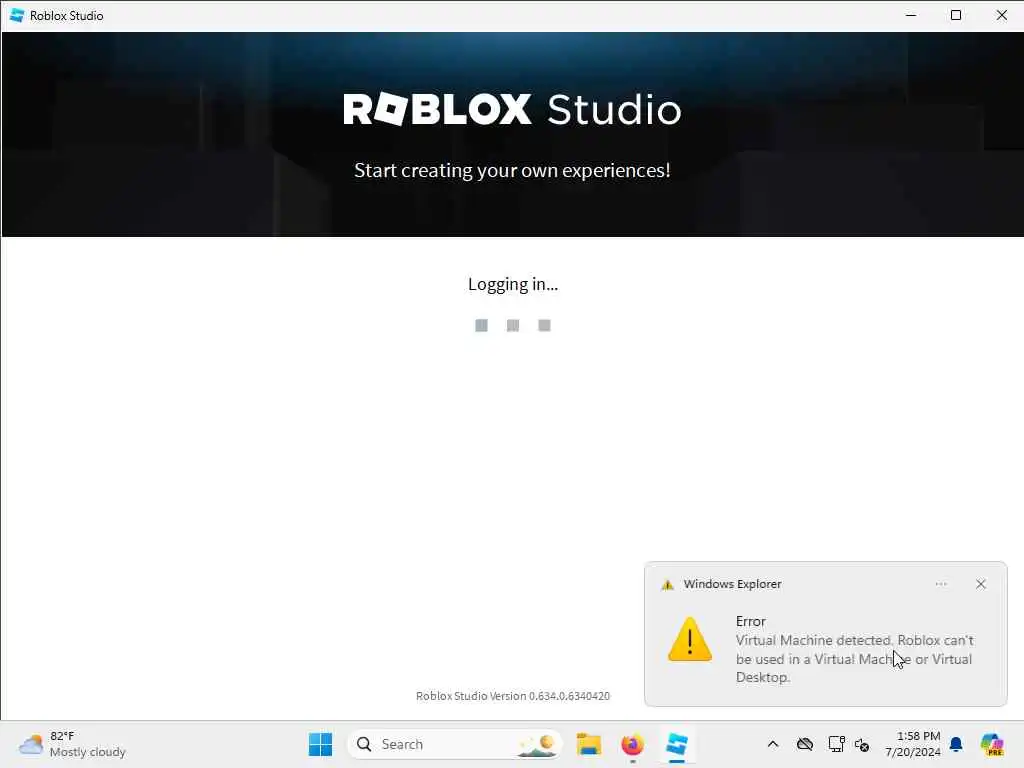Click 'Start creating your own experiences!' text
Viewport: 1024px width, 768px height.
click(x=512, y=170)
